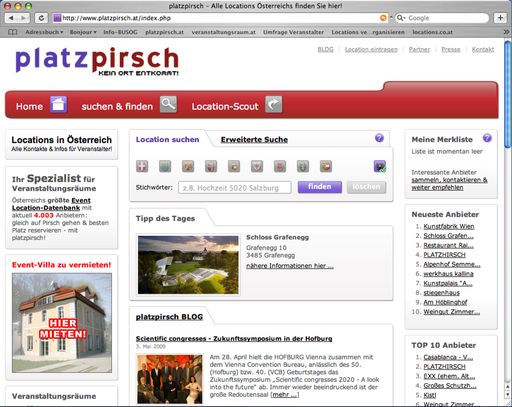
Task: Open the platzpirsch.at bookmark
Action: pos(164,32)
